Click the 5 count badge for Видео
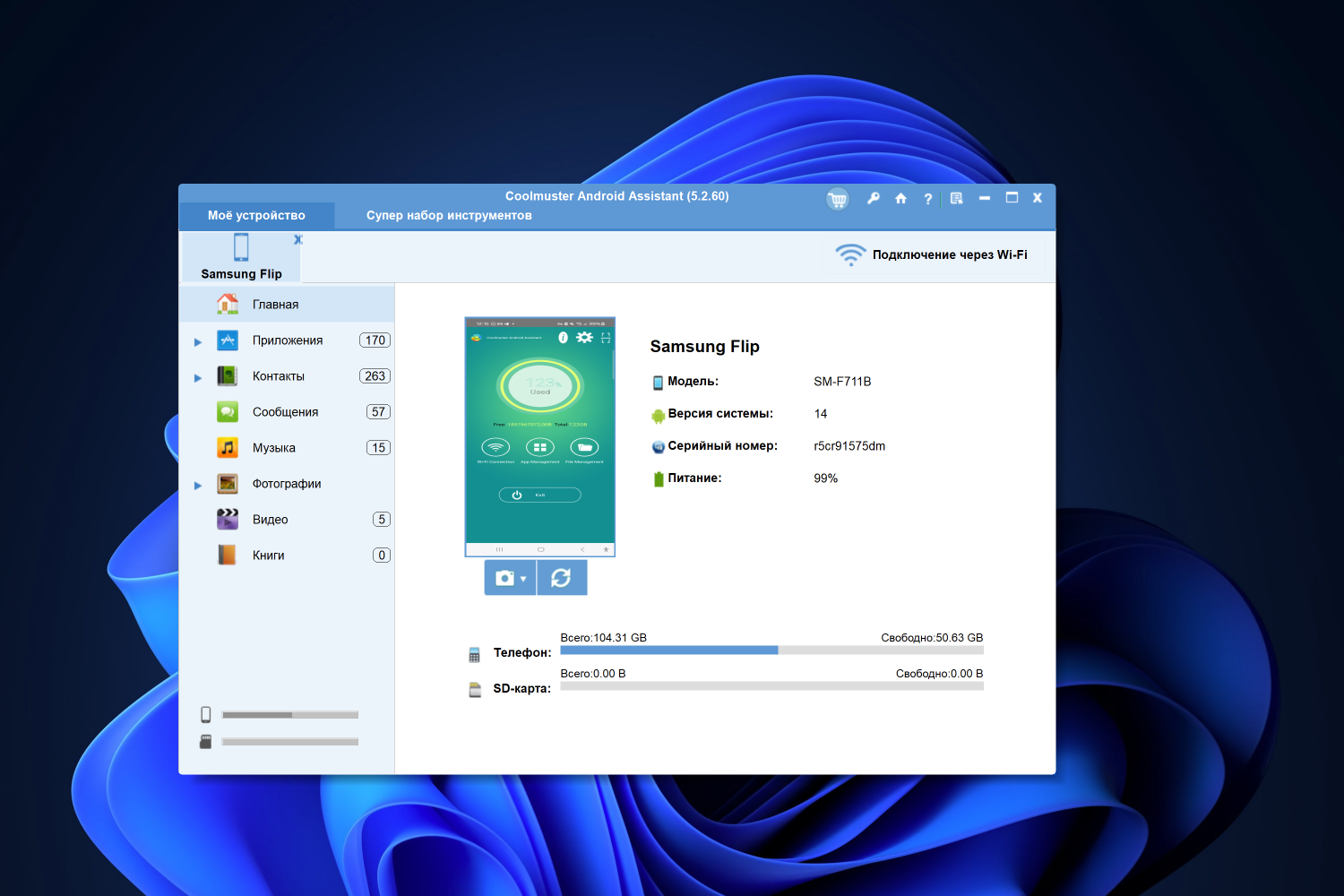This screenshot has height=896, width=1344. pos(382,520)
